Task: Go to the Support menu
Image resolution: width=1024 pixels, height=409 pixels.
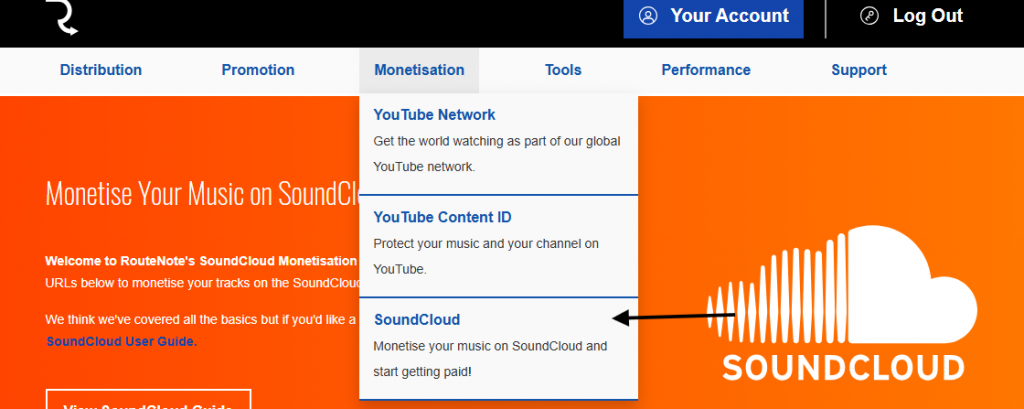Action: (x=859, y=70)
